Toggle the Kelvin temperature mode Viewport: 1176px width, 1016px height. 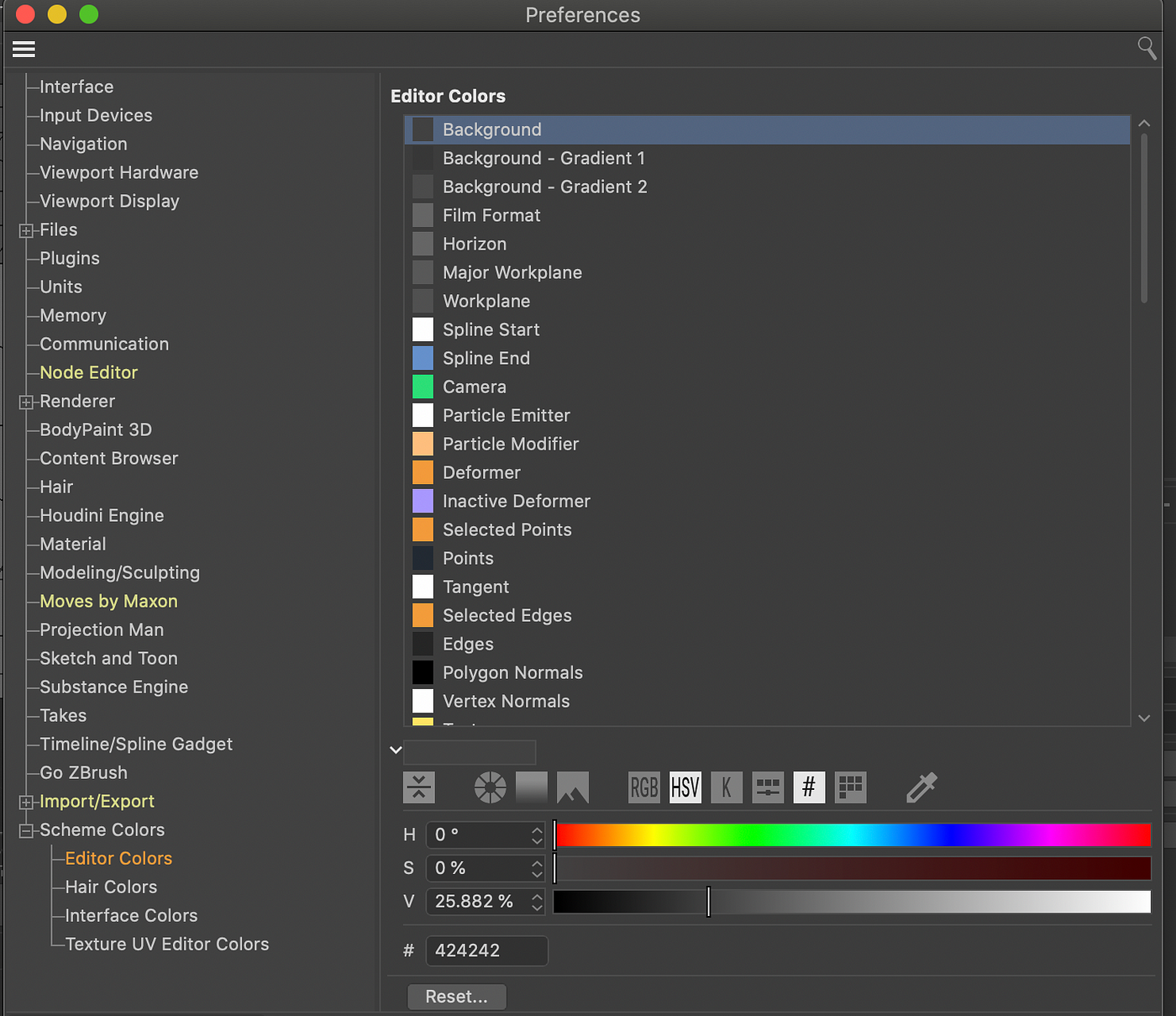(x=727, y=787)
